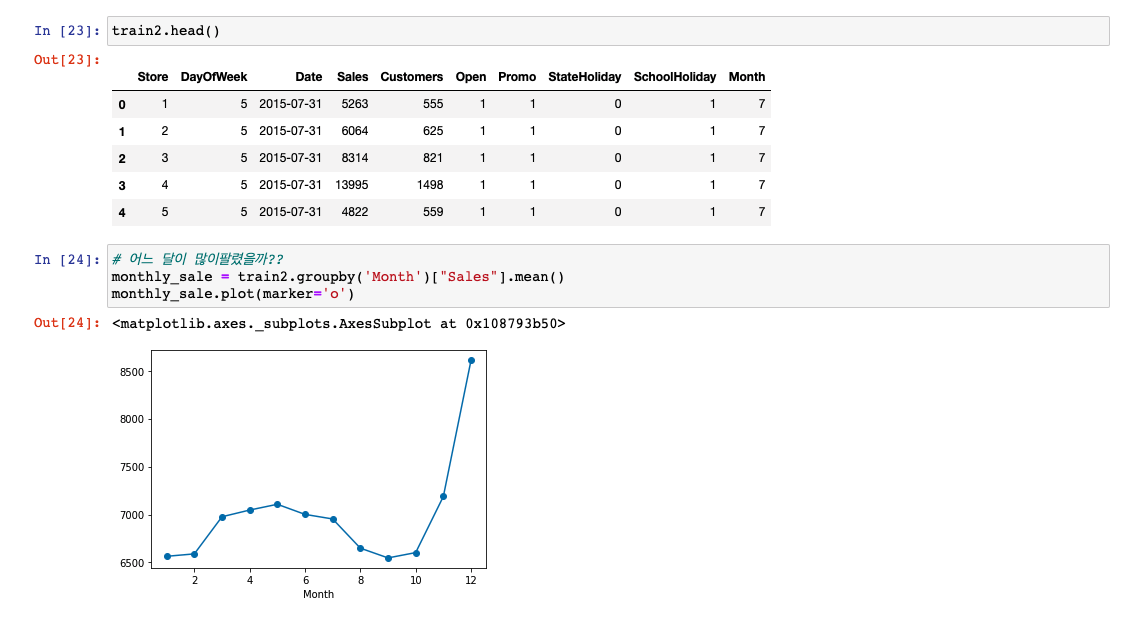Screen dimensions: 1123x617
Task: Click the In [24] prompt label
Action: coord(67,259)
